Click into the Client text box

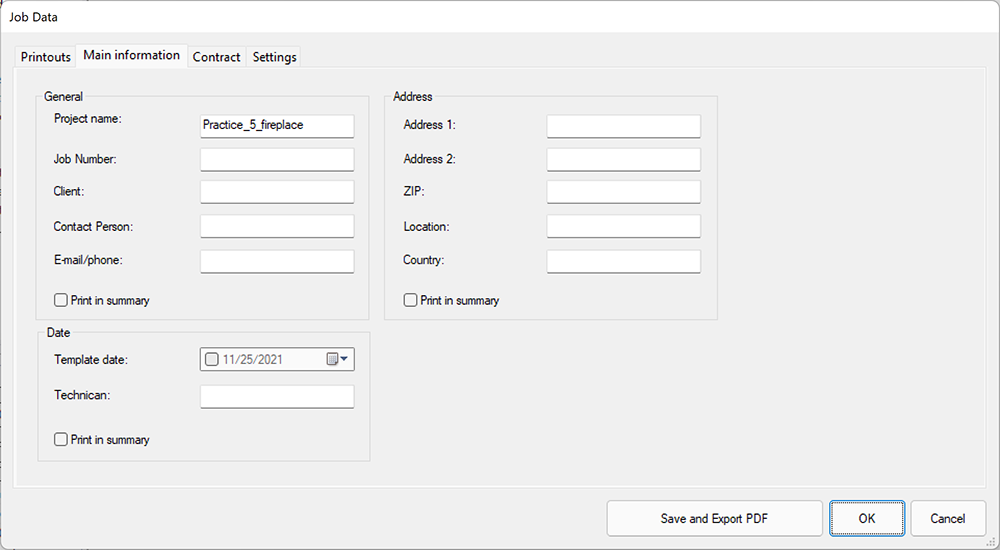(x=277, y=192)
